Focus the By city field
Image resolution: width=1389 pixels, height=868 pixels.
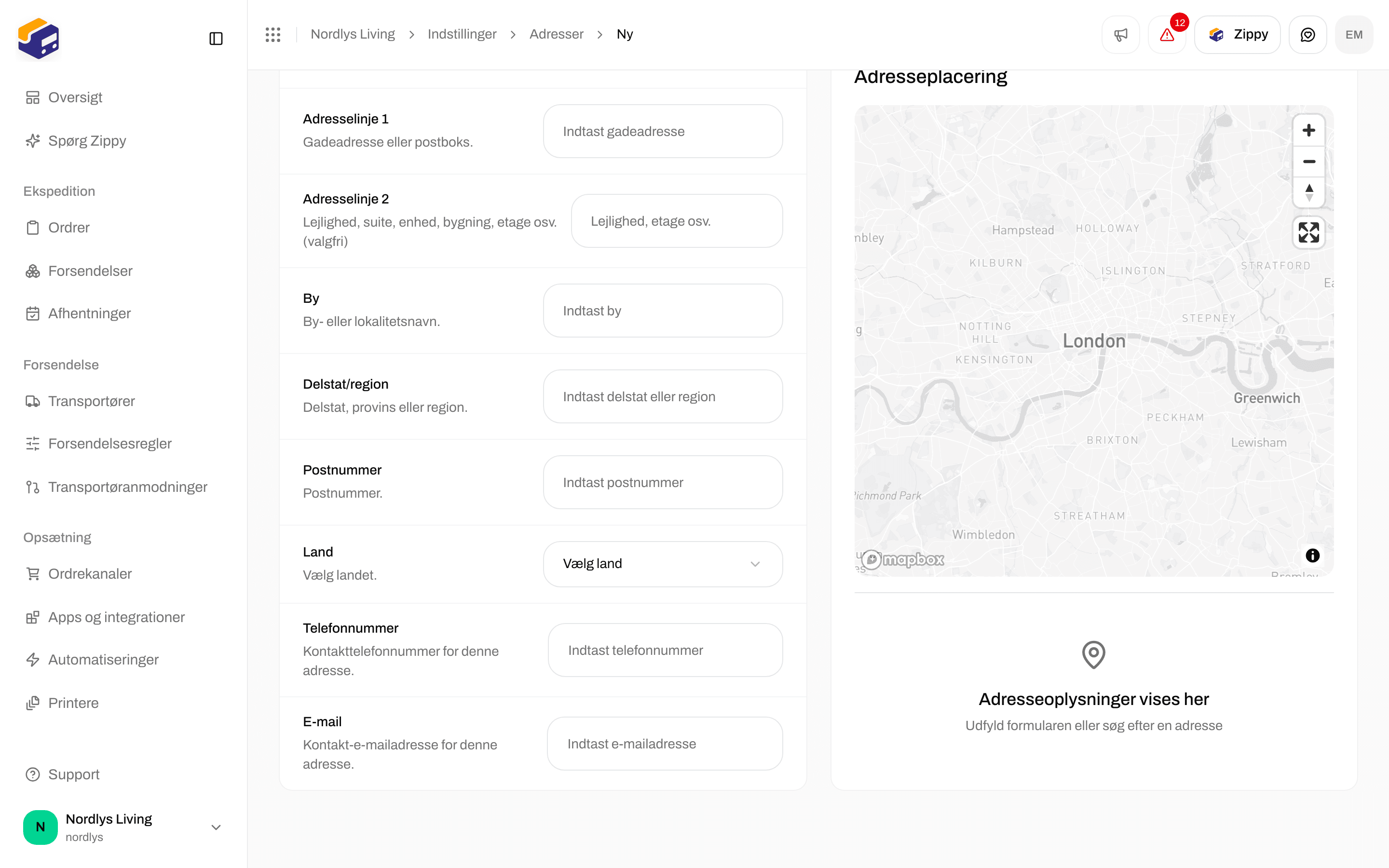[x=663, y=311]
